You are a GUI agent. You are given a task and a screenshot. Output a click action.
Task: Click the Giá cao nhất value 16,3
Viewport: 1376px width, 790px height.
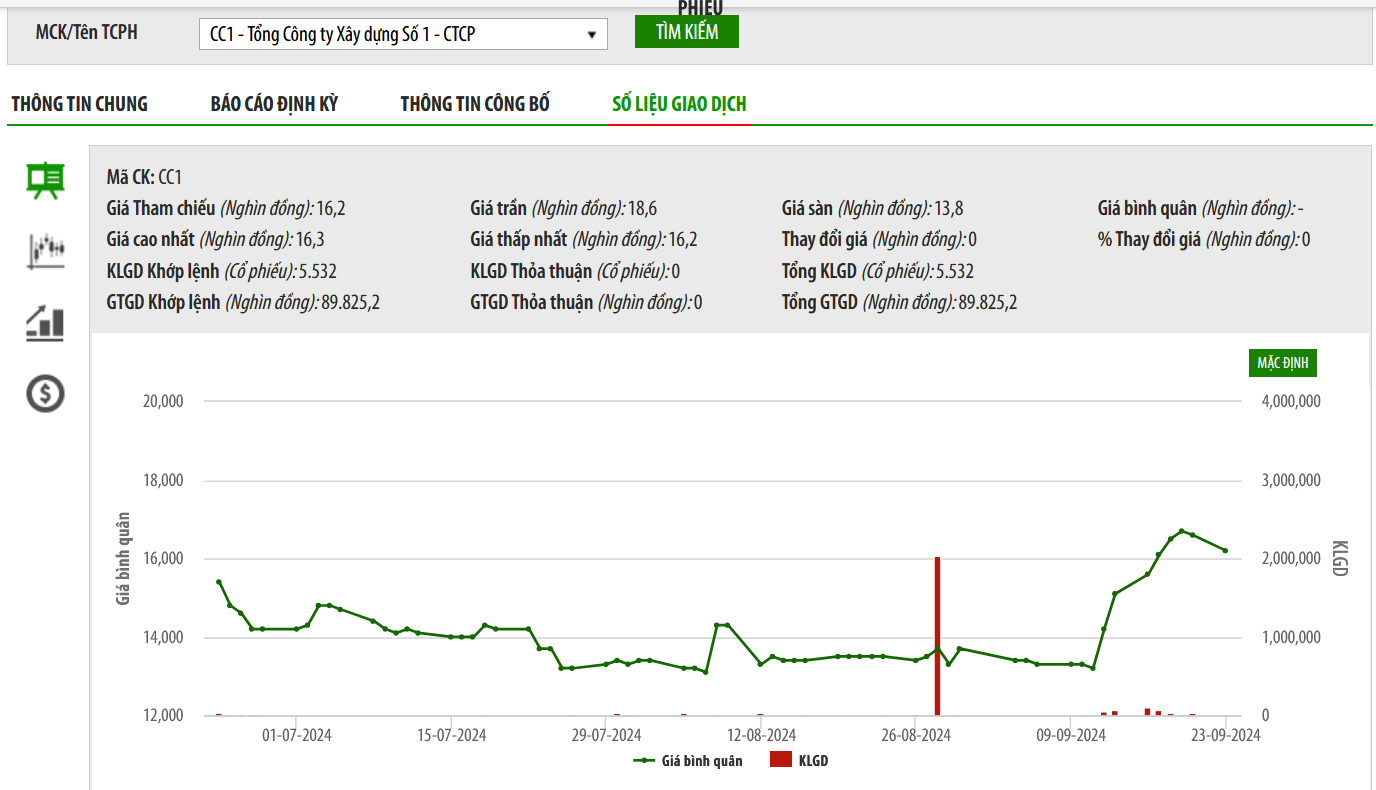pos(310,239)
